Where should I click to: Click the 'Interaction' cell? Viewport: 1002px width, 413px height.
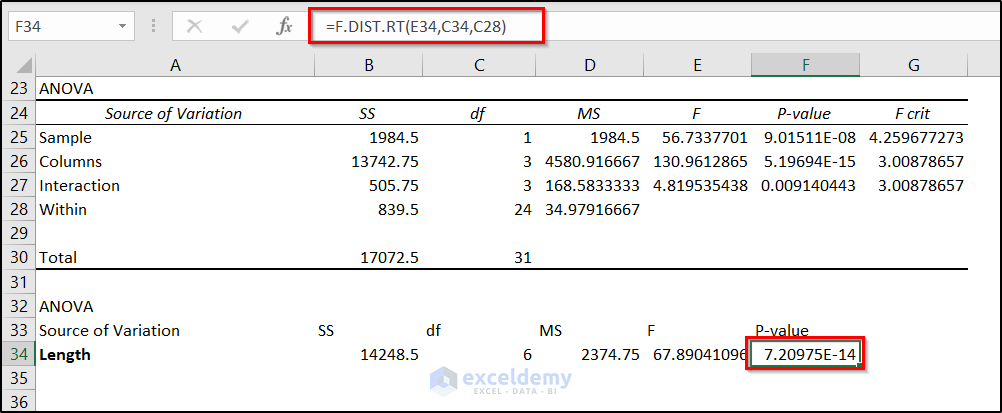pyautogui.click(x=79, y=185)
